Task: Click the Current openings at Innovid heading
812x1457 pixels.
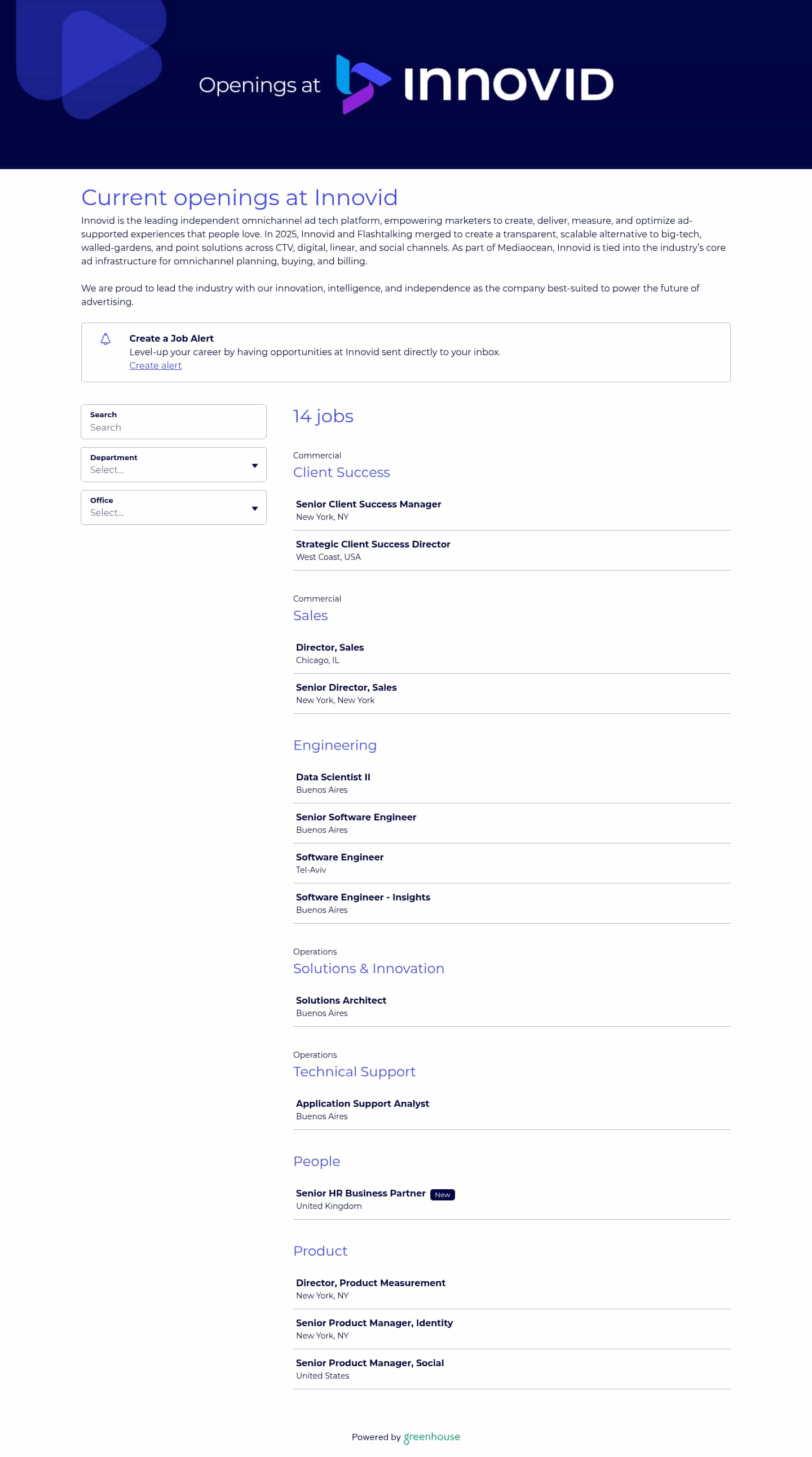Action: click(x=240, y=197)
